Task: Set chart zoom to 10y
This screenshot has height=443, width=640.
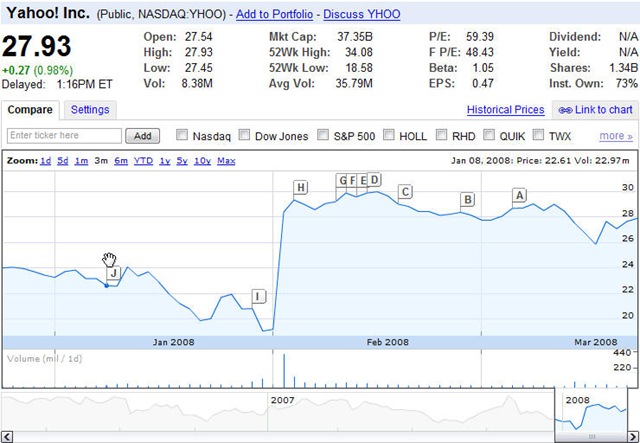Action: click(x=202, y=161)
